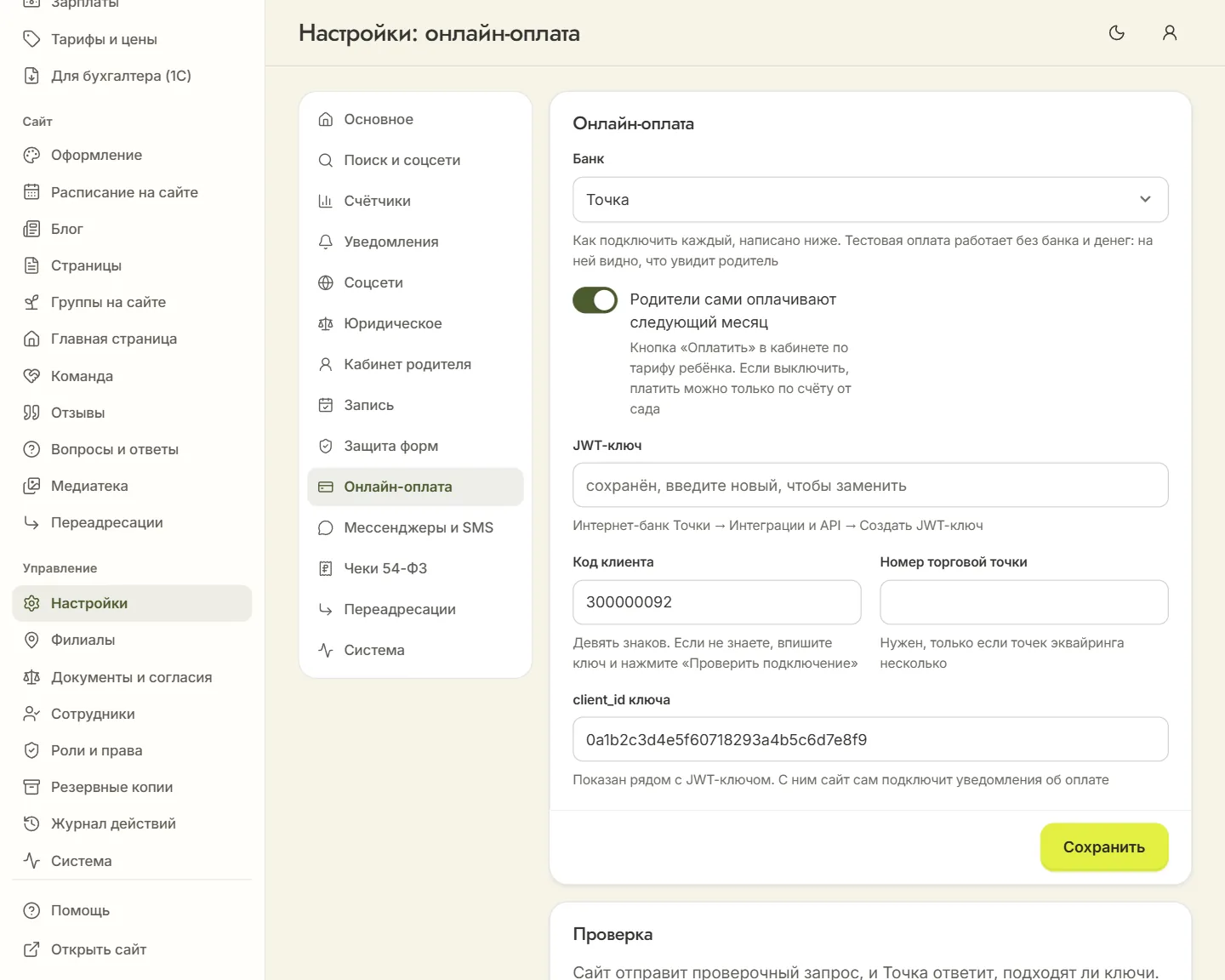The width and height of the screenshot is (1225, 980).
Task: Click the receipt icon beside Чеки 54-ФЗ
Action: (325, 568)
